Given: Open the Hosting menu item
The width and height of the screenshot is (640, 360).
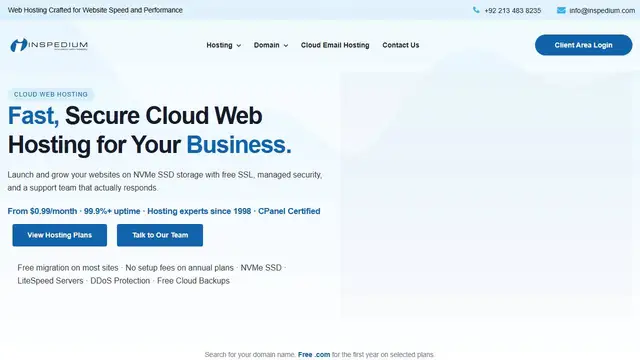Looking at the screenshot, I should click(219, 45).
